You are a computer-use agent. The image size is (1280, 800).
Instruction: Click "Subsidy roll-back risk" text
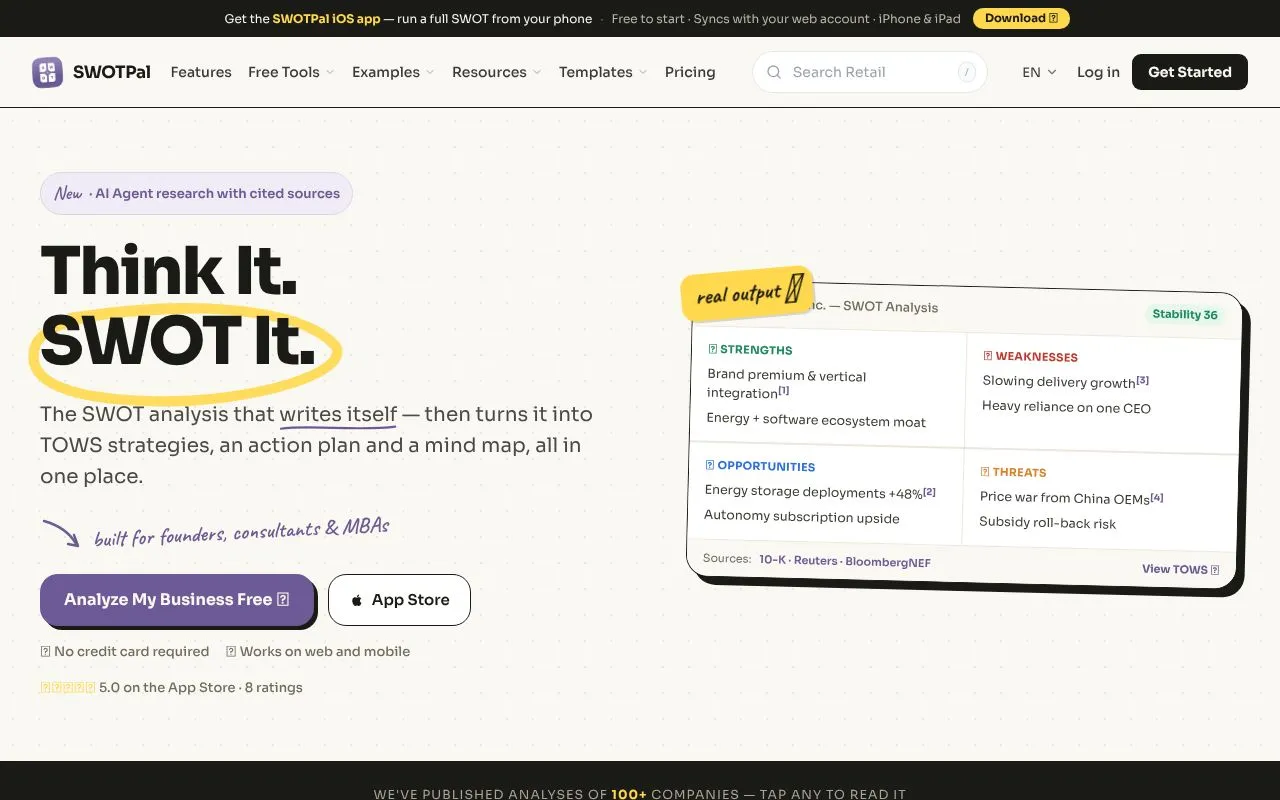[1047, 522]
